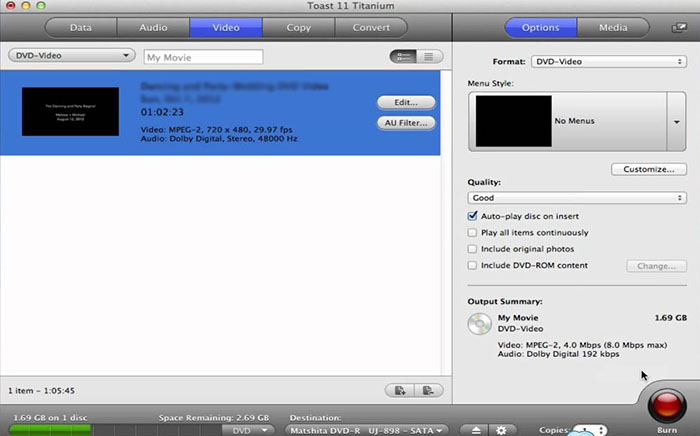Disable Auto-play disc on insert

click(473, 216)
